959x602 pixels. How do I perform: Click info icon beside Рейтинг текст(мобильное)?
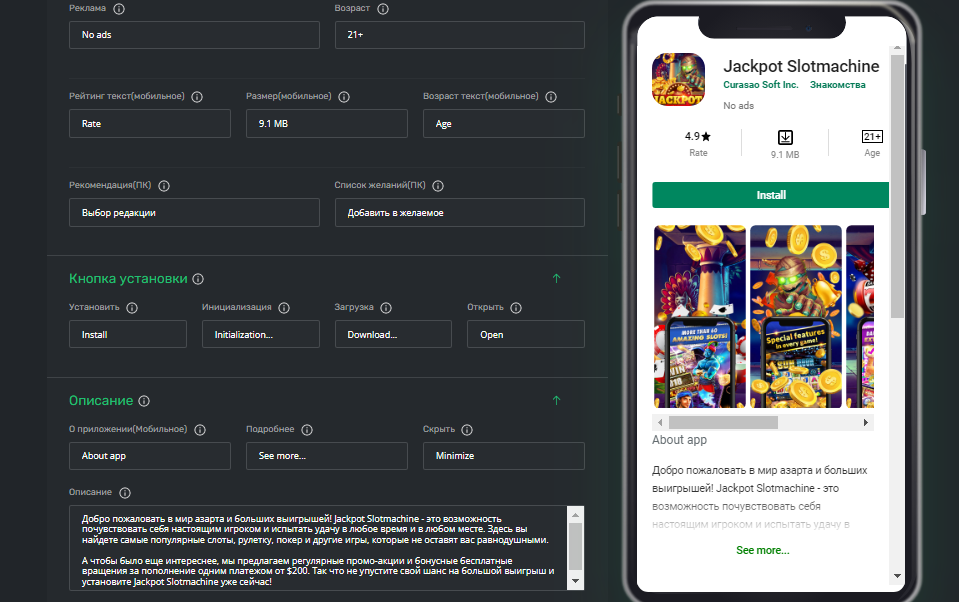197,97
